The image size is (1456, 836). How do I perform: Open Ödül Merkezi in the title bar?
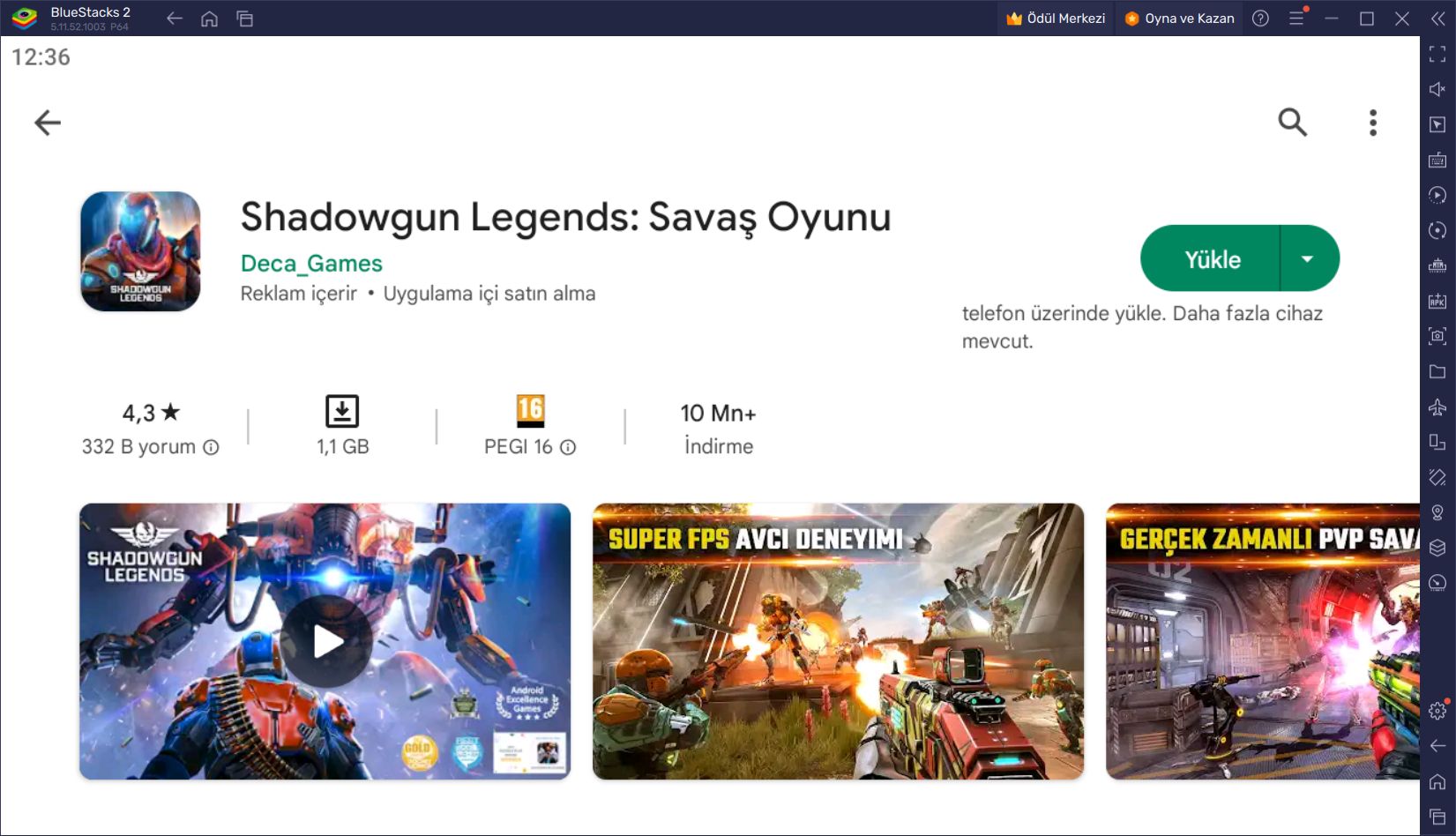1056,19
